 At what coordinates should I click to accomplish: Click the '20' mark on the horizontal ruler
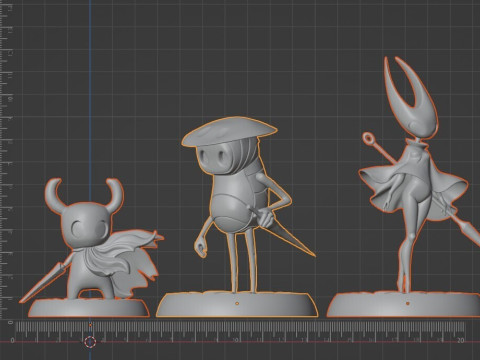point(460,340)
